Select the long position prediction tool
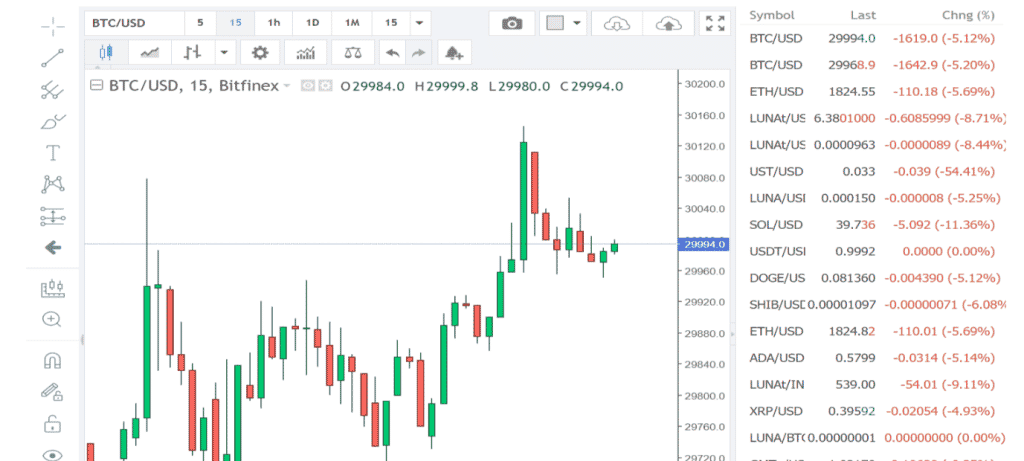The height and width of the screenshot is (461, 1024). tap(53, 216)
